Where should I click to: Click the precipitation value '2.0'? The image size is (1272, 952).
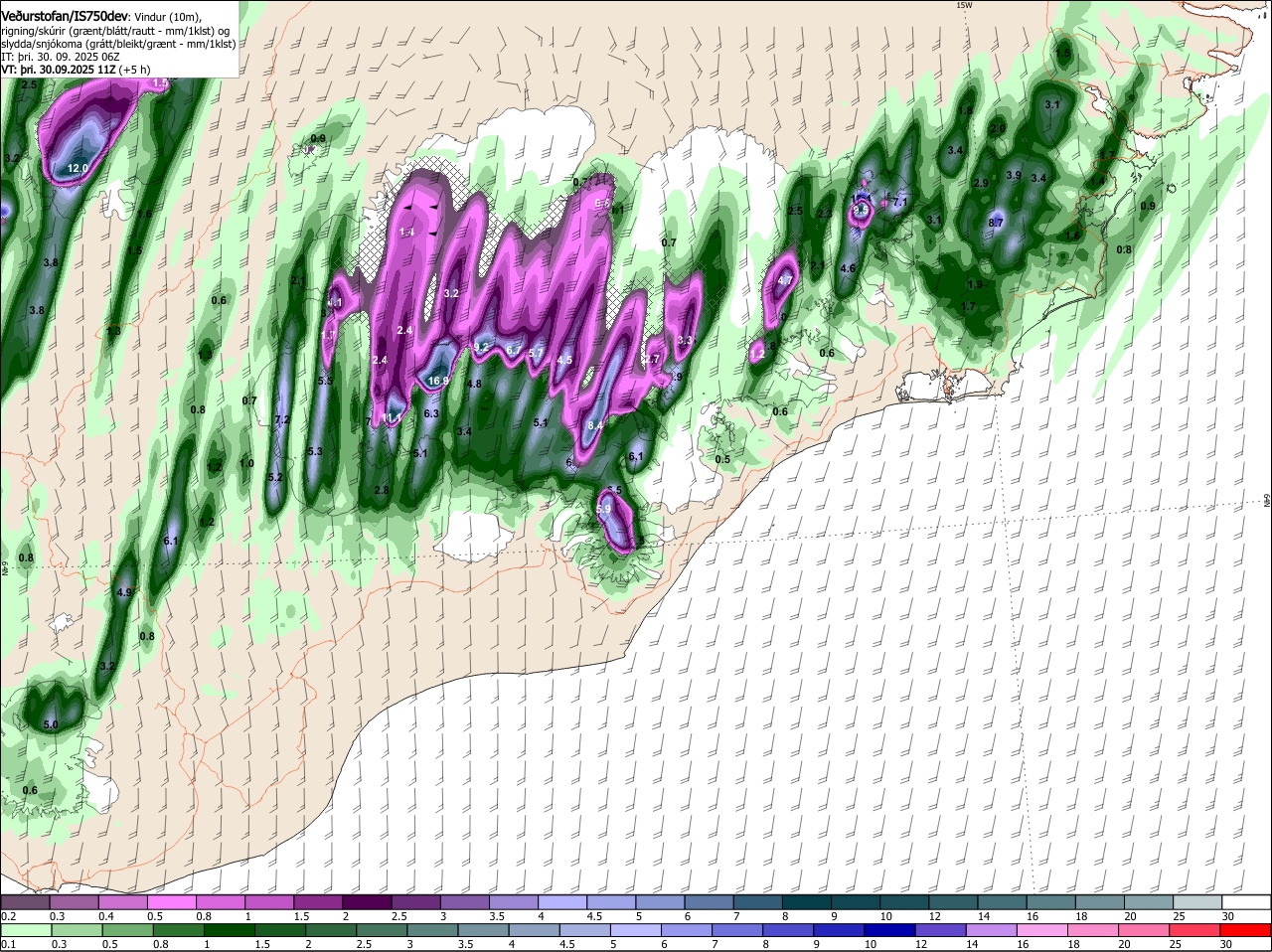click(999, 128)
